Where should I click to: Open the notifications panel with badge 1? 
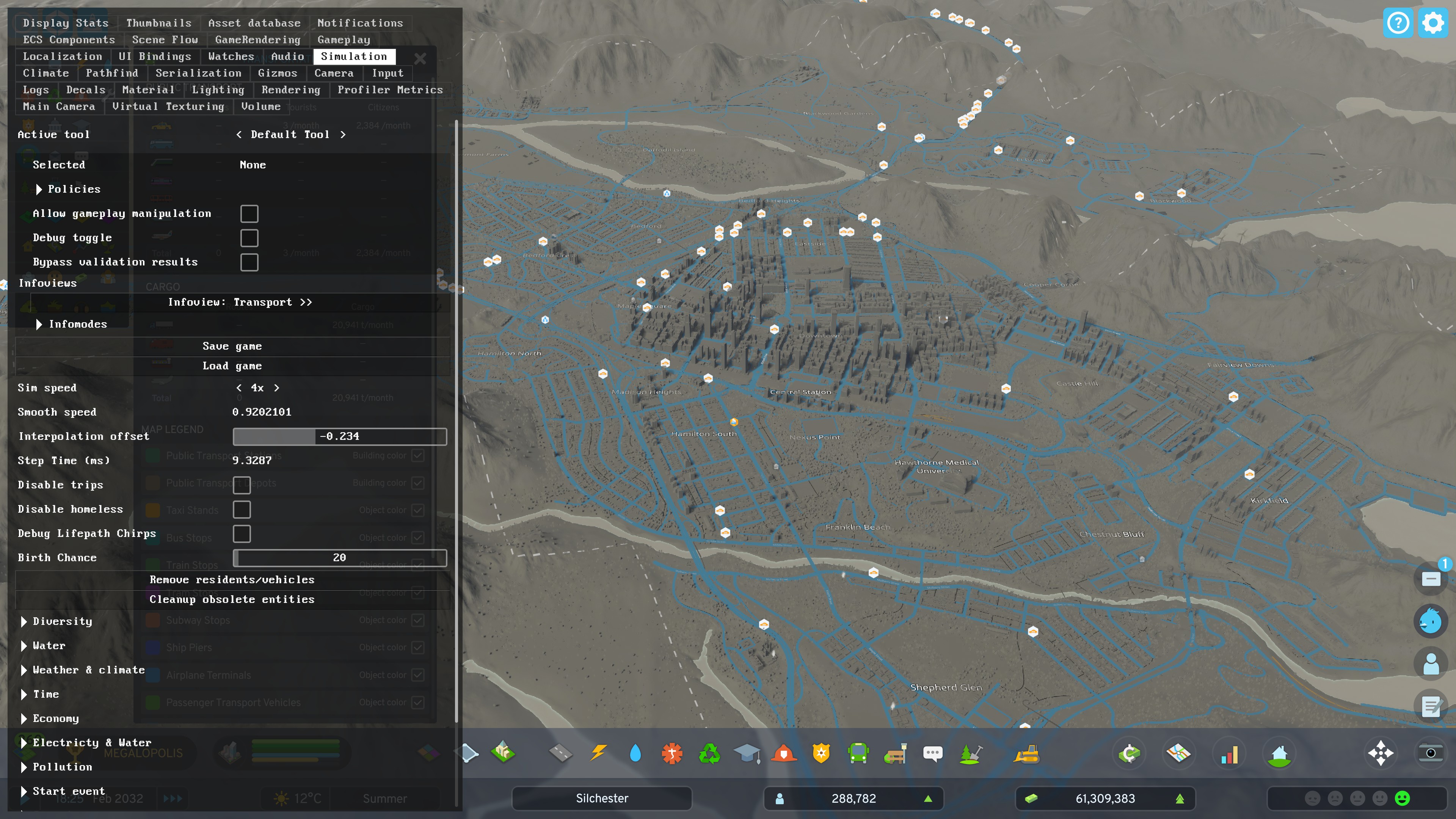click(x=1431, y=578)
